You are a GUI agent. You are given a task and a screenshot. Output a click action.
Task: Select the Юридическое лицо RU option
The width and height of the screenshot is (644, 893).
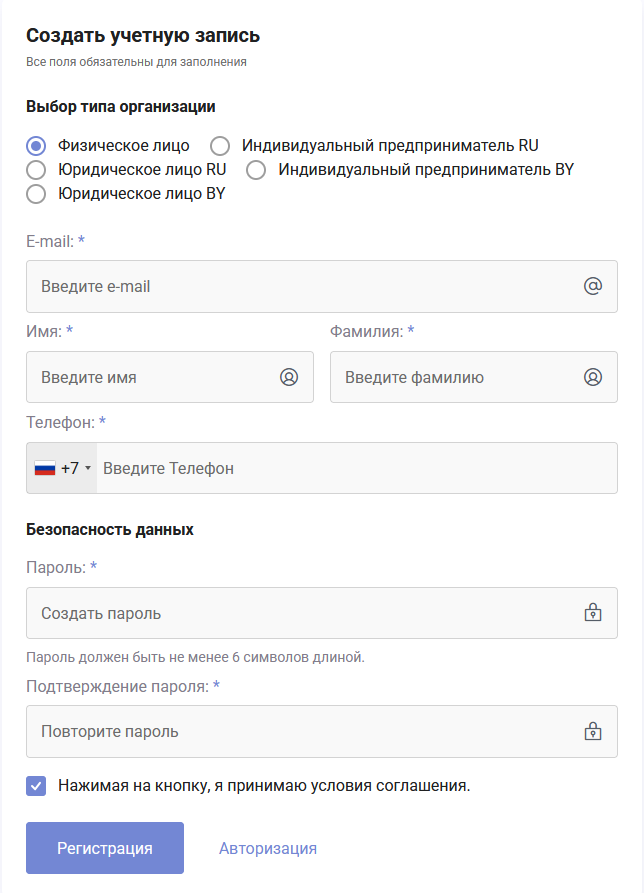[33, 169]
